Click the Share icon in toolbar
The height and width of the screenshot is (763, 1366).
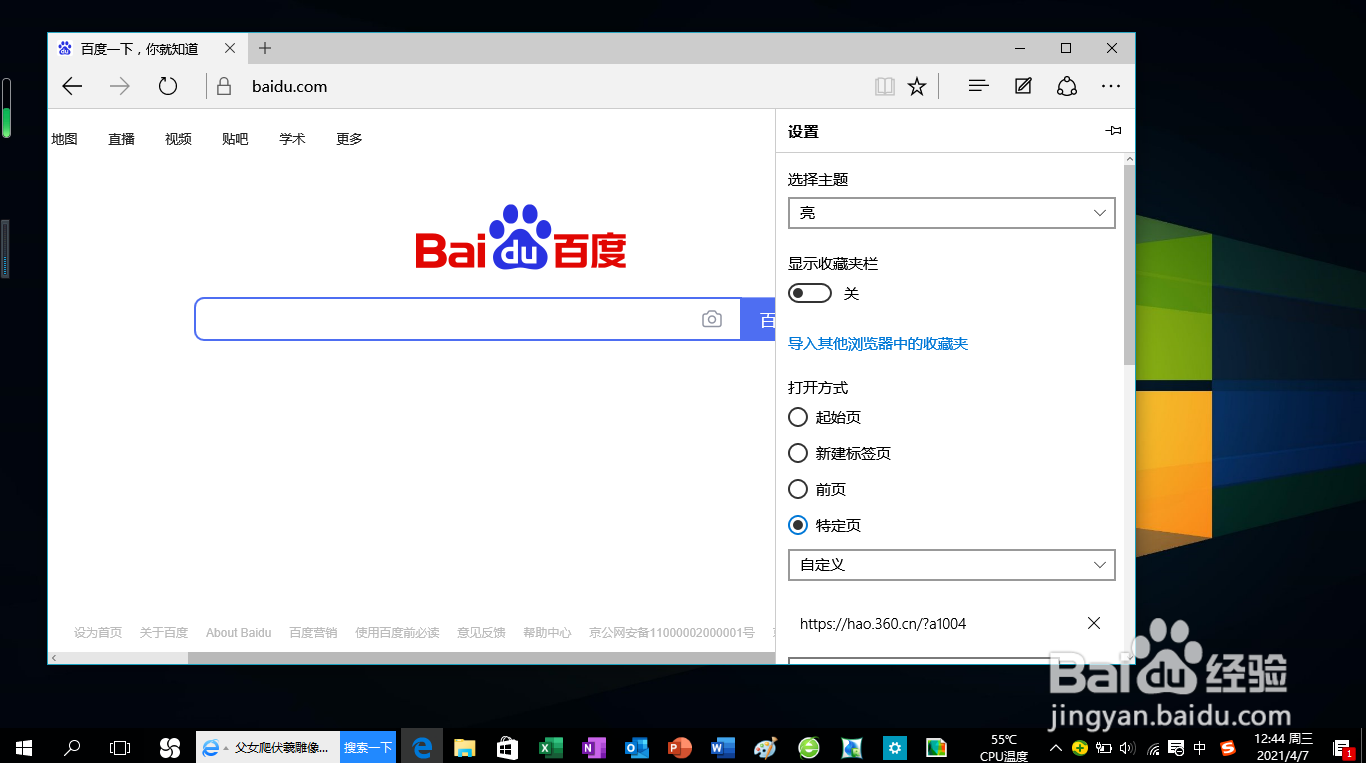[x=1067, y=87]
